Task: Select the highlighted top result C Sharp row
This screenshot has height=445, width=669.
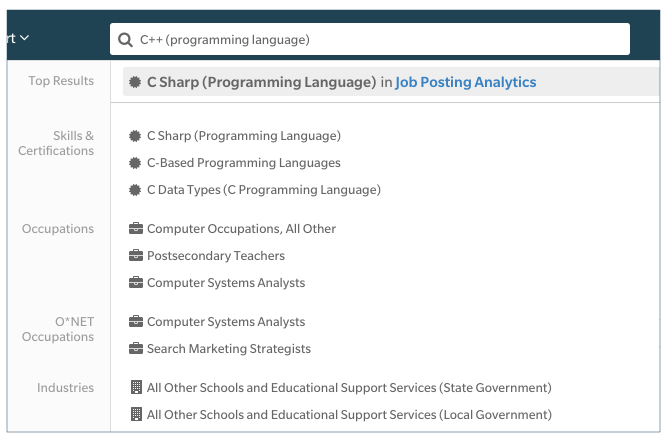Action: tap(391, 81)
